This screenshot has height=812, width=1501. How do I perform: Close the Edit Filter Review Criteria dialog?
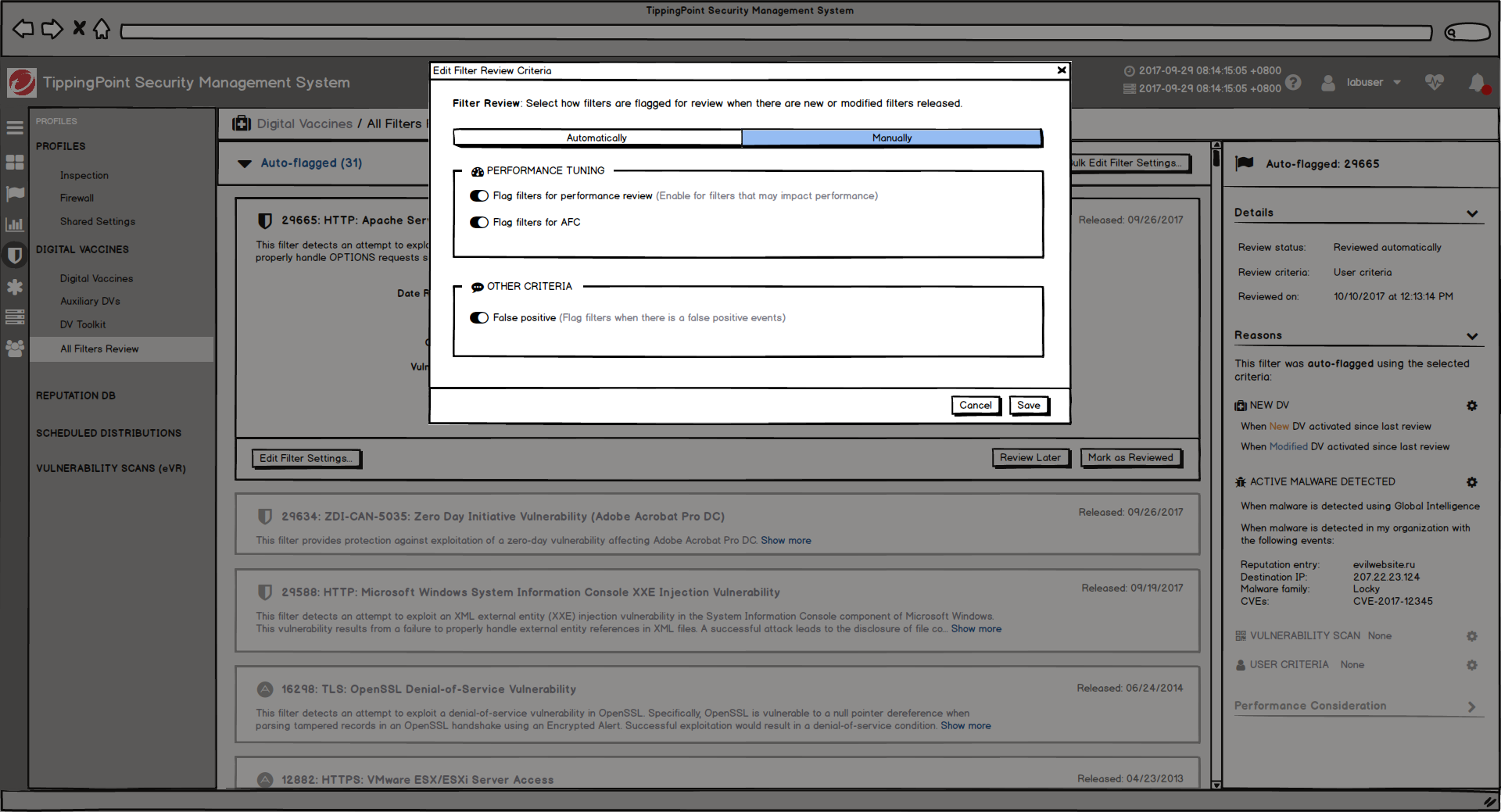[x=1062, y=70]
